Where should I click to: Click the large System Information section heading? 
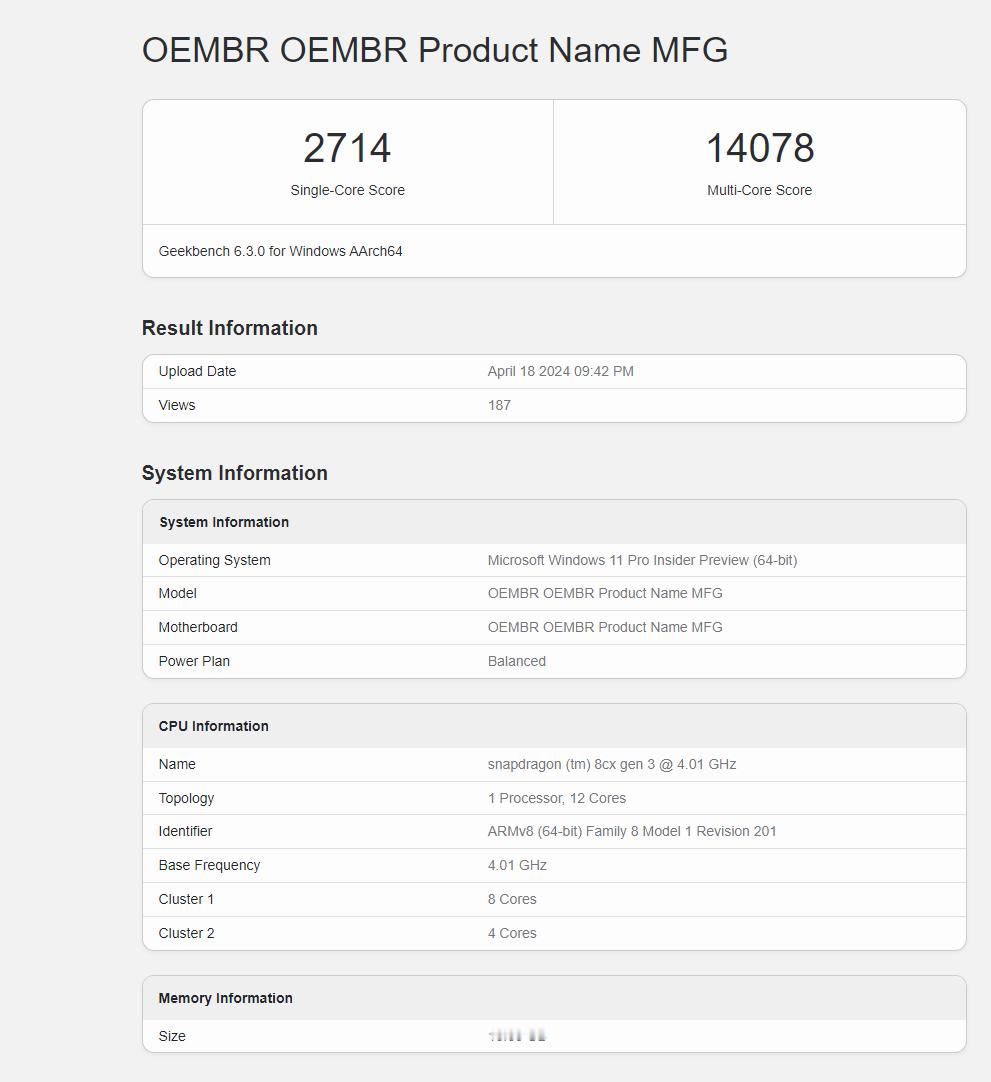pos(235,473)
